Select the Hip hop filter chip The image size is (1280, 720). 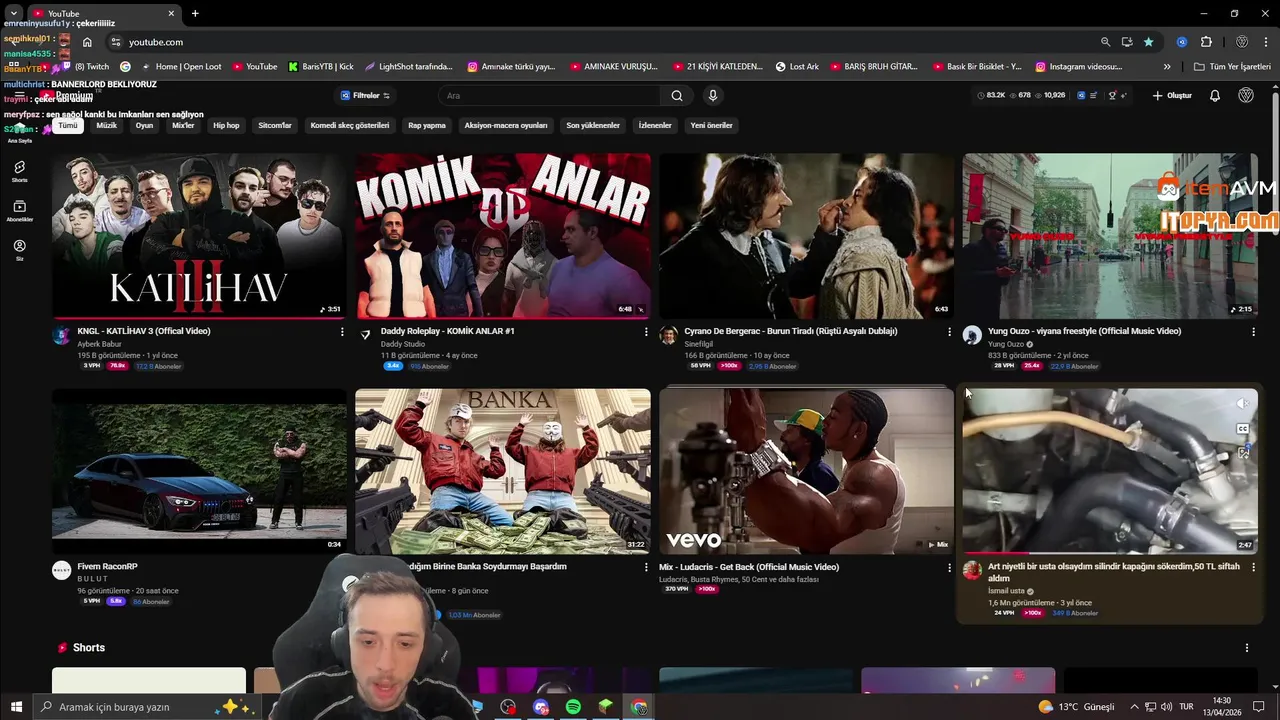pyautogui.click(x=226, y=126)
